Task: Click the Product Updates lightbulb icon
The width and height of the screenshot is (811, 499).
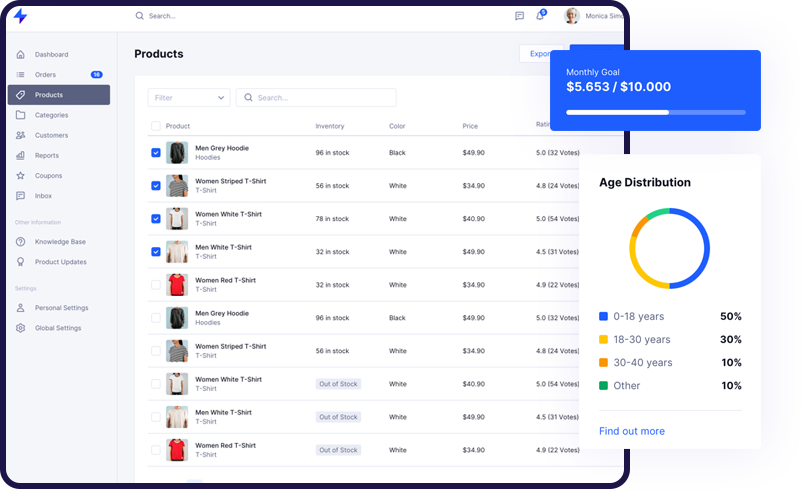Action: 21,262
